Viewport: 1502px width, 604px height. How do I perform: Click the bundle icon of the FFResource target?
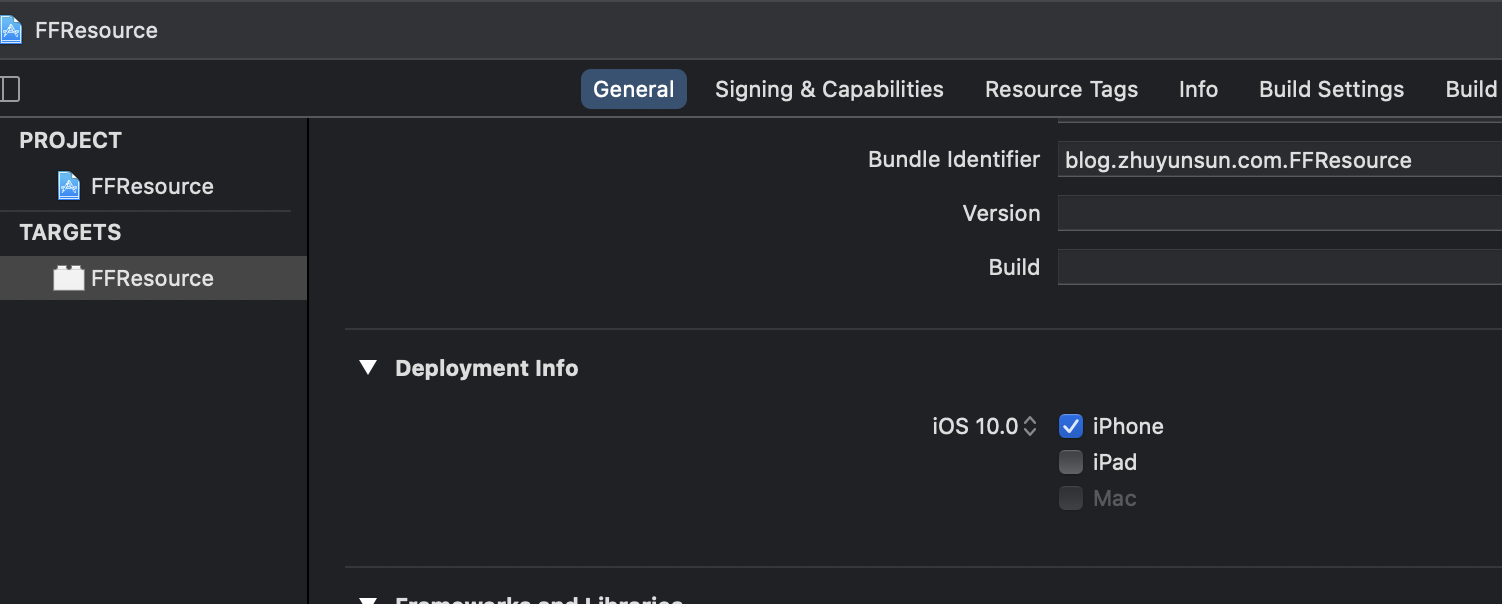(69, 278)
